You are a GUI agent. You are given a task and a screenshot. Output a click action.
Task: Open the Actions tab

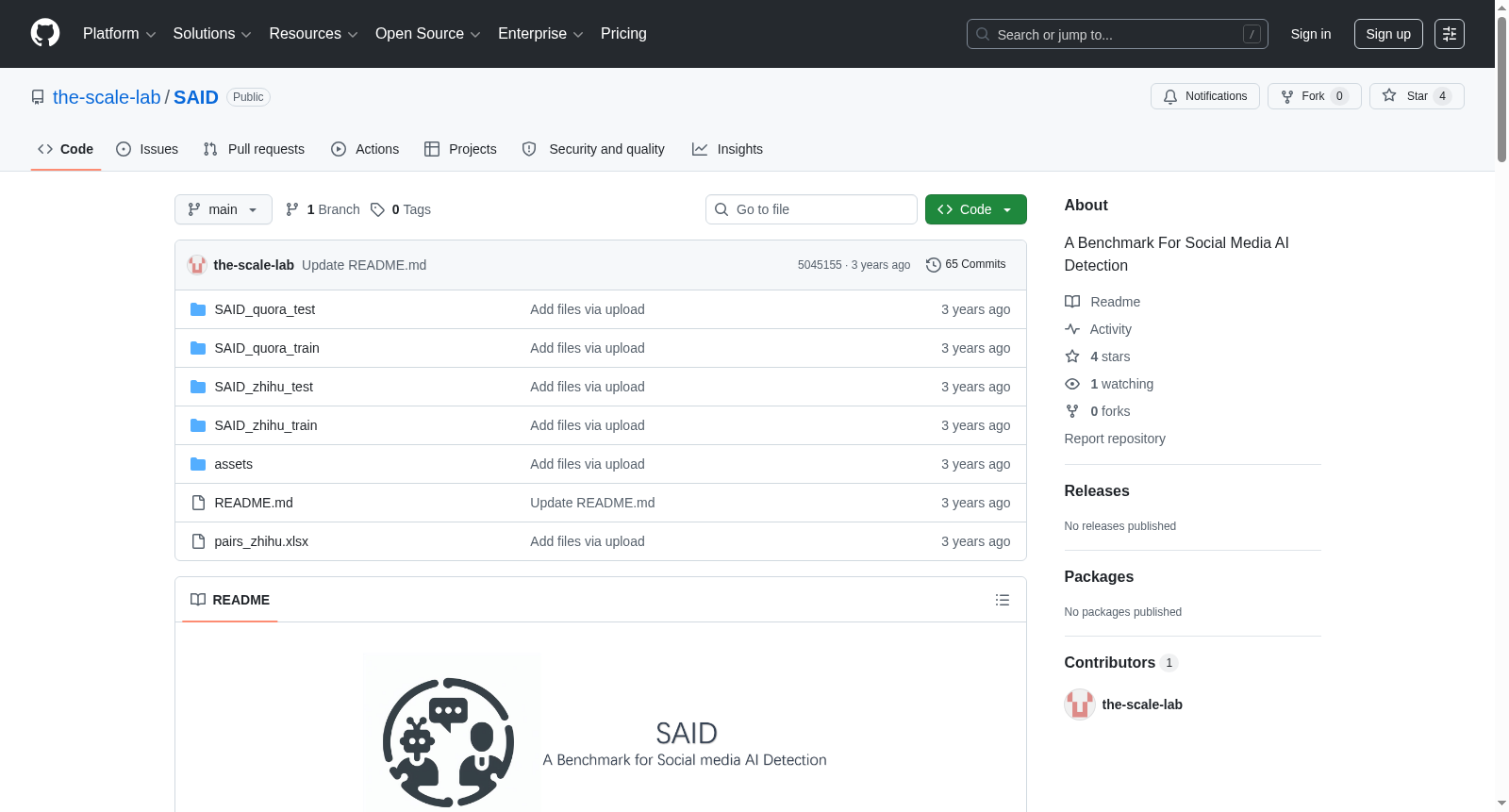click(365, 149)
